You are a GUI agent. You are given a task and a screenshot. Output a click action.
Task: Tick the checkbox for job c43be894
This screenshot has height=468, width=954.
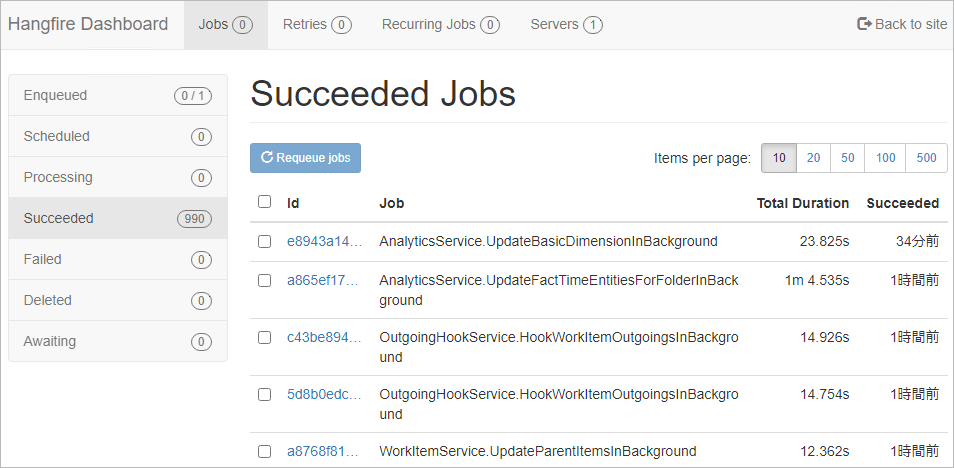tap(264, 337)
